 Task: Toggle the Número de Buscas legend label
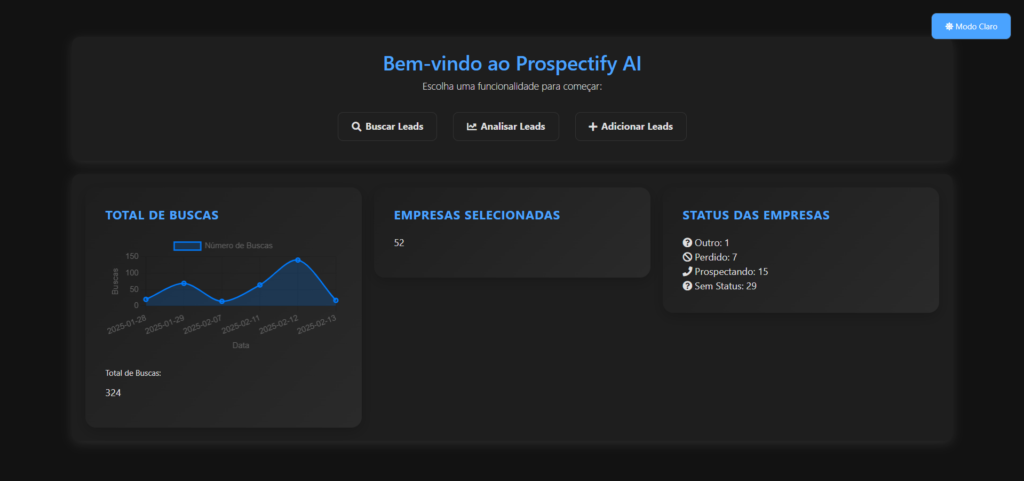238,245
